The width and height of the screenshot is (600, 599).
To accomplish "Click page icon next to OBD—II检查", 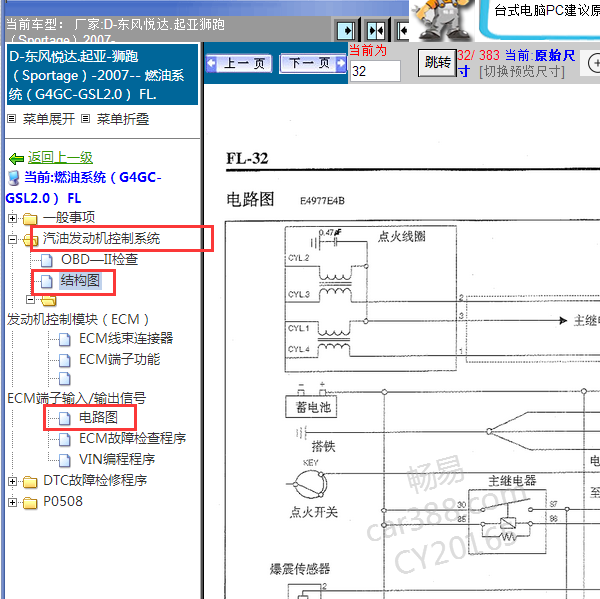I will click(x=47, y=260).
